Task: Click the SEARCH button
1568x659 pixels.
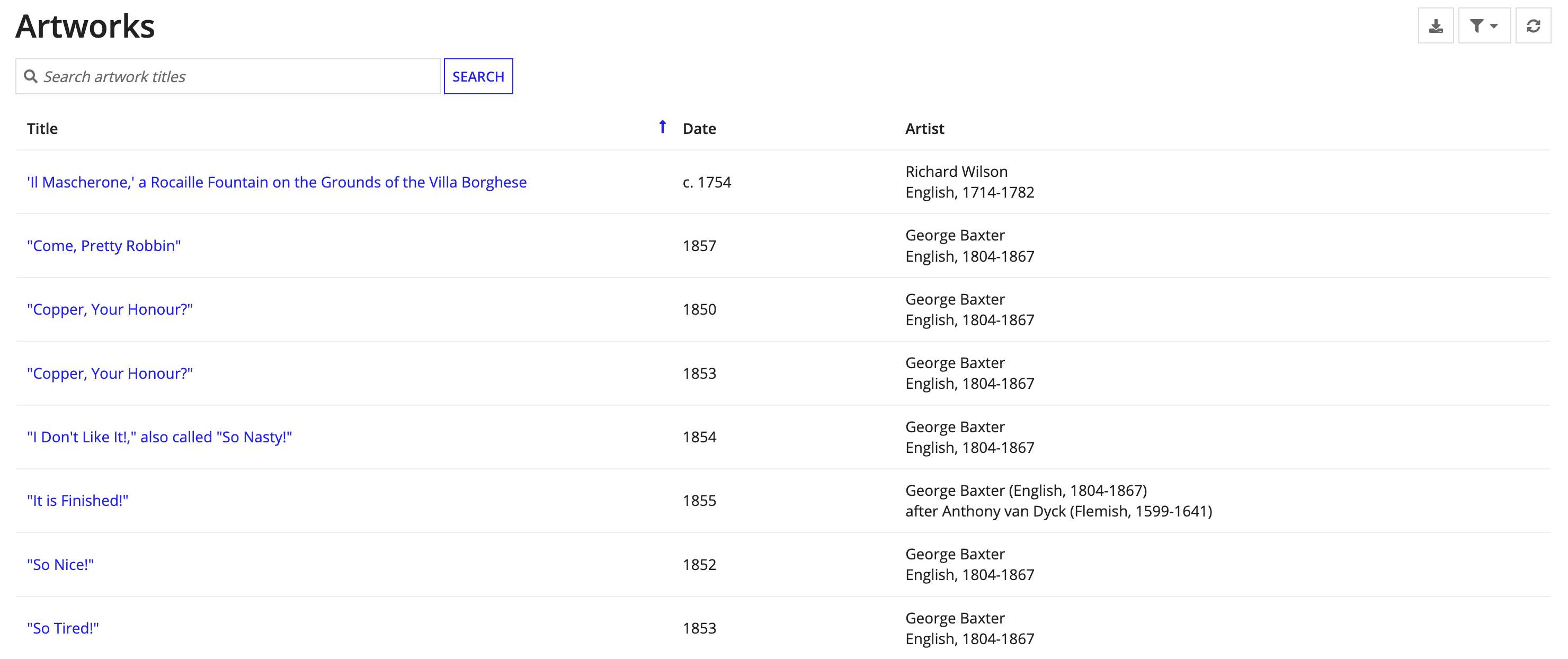Action: click(478, 76)
